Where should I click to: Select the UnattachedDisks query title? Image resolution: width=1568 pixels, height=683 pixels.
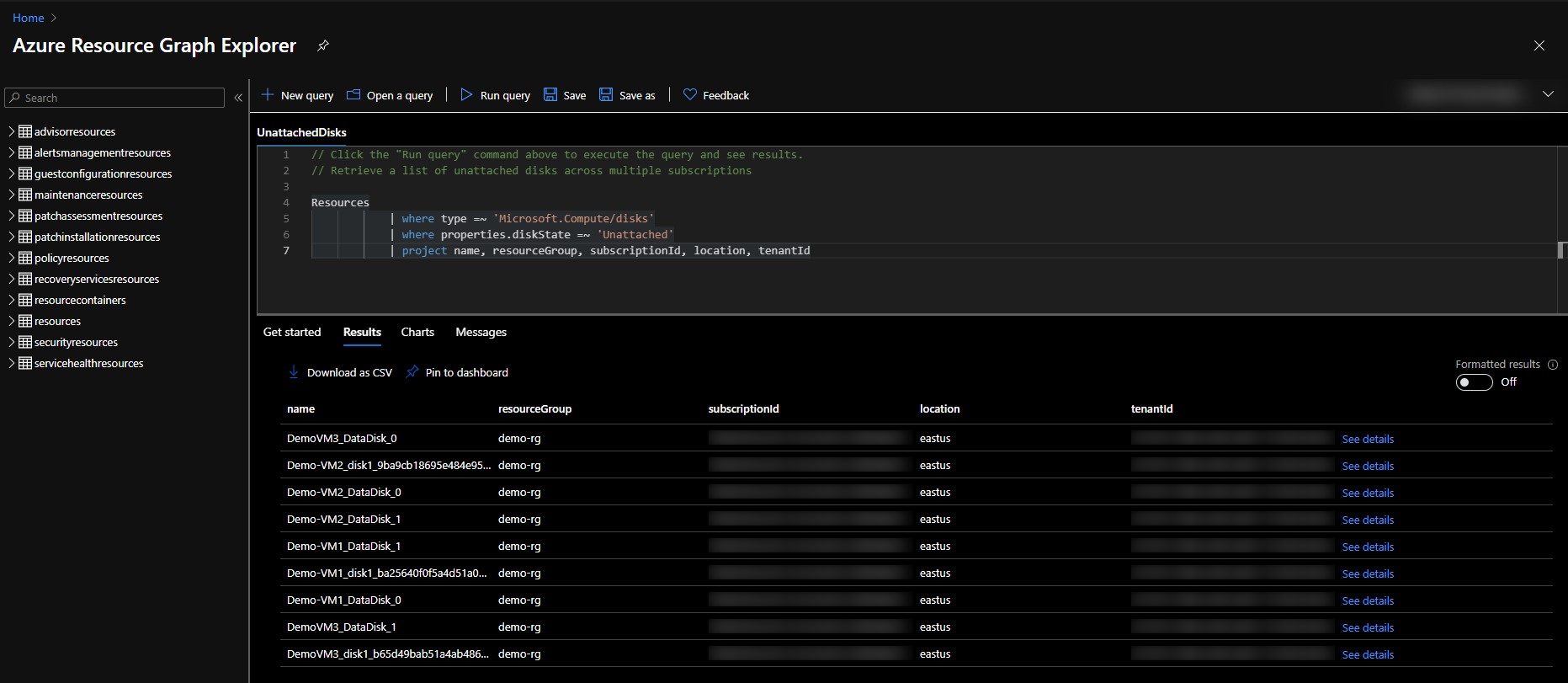click(301, 132)
